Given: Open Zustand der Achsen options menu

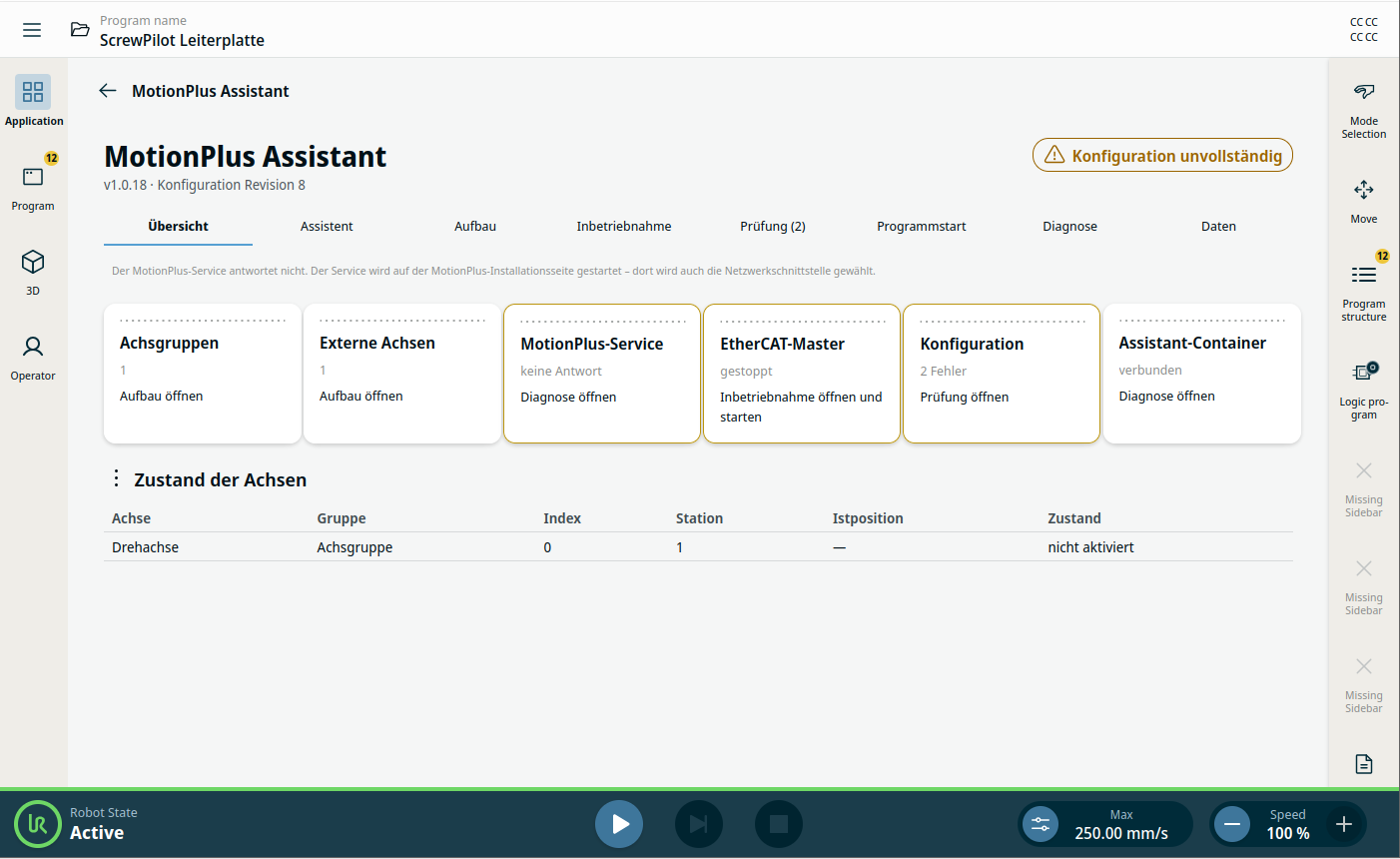Looking at the screenshot, I should pos(117,479).
